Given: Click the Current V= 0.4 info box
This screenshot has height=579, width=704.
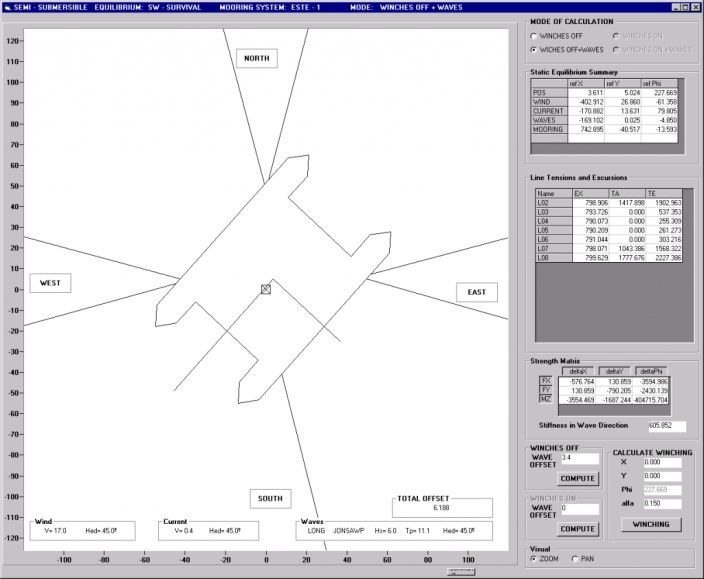Looking at the screenshot, I should pos(208,531).
